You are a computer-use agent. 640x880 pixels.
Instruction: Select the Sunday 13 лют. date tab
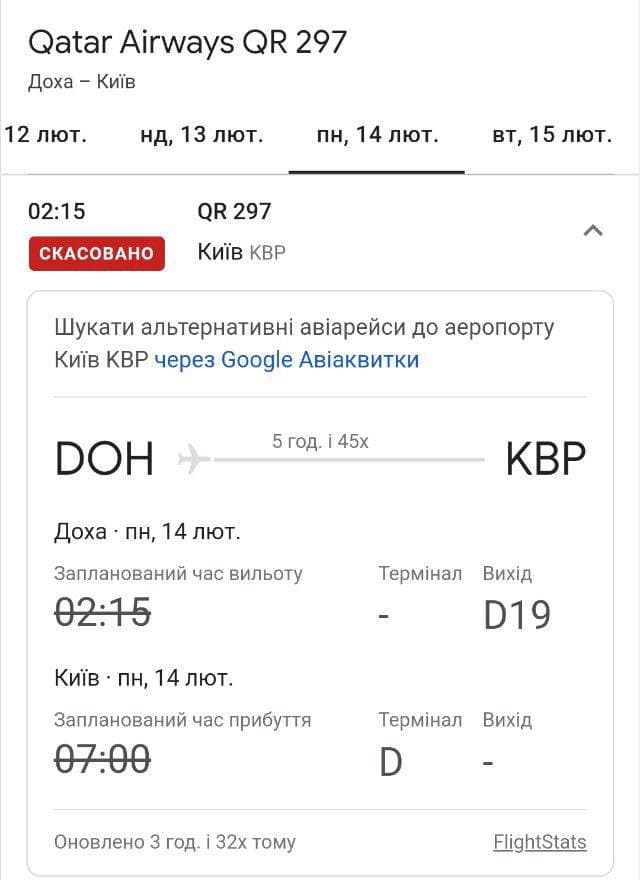pos(202,135)
